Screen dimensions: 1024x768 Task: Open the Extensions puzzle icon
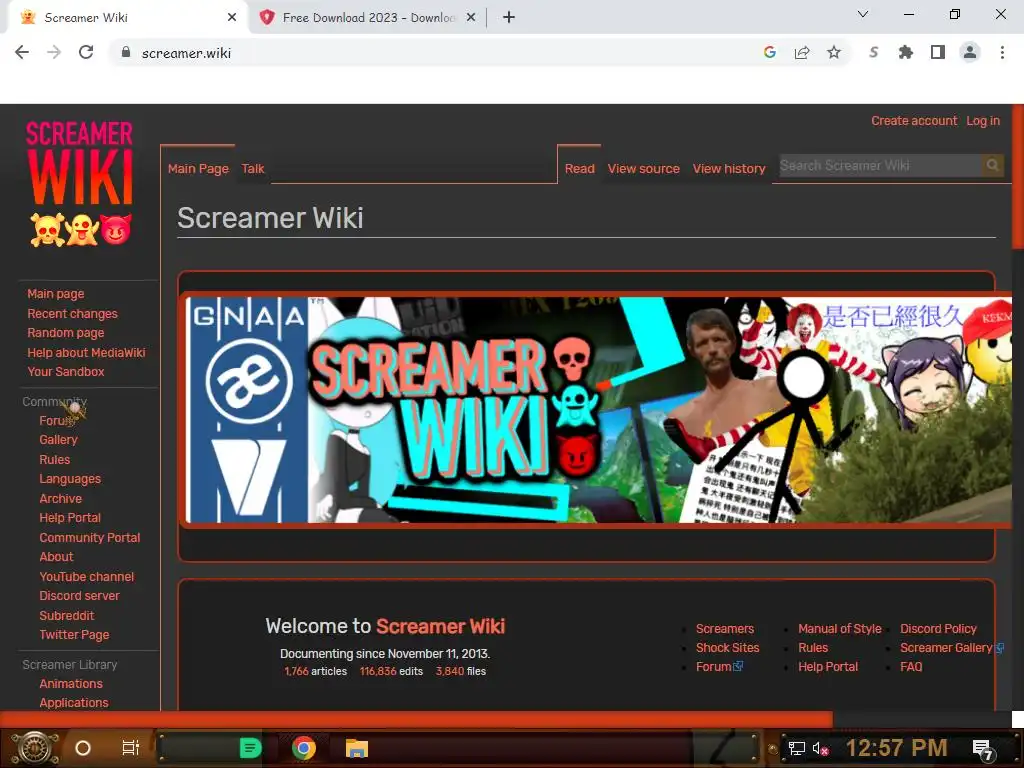click(x=906, y=52)
